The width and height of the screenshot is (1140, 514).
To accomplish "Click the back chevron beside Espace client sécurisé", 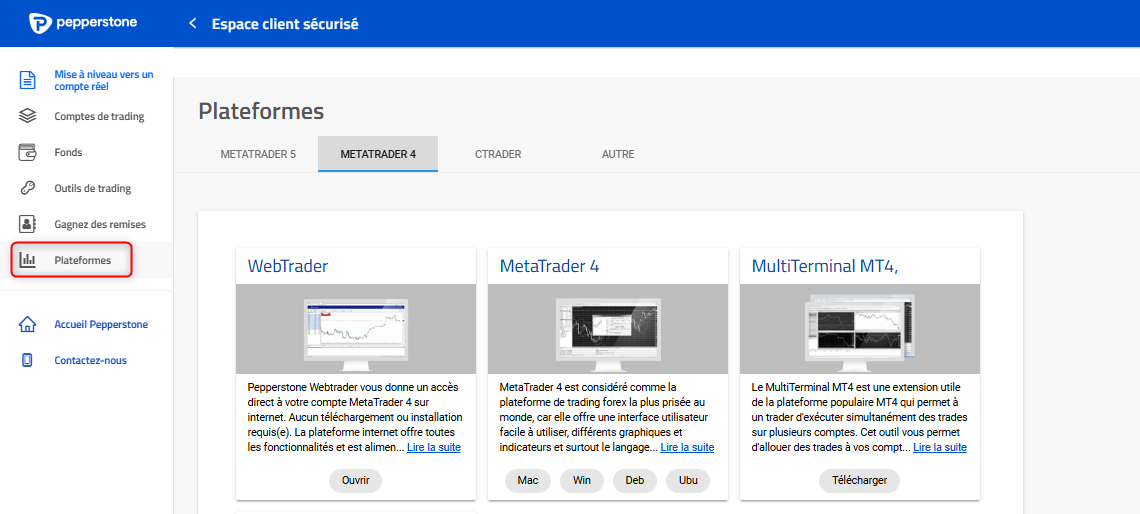I will [x=193, y=23].
